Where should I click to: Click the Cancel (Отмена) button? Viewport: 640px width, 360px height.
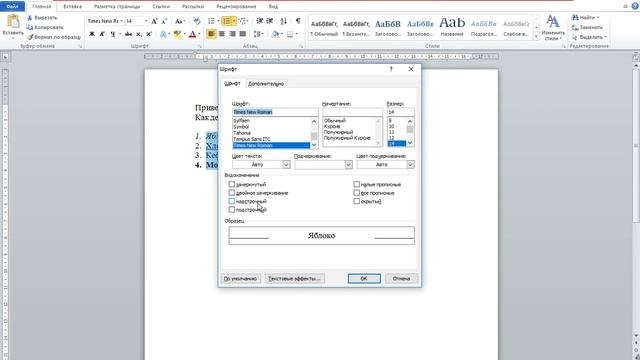click(401, 278)
